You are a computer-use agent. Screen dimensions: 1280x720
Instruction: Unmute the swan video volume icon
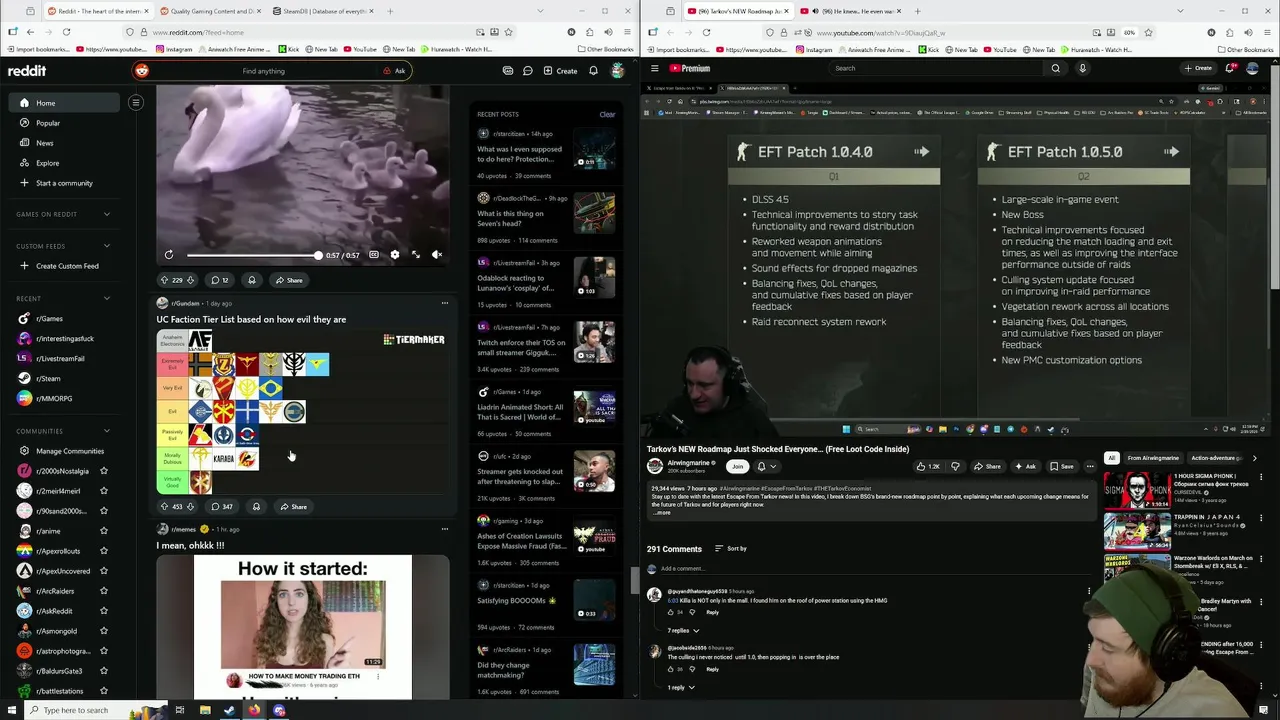[437, 255]
